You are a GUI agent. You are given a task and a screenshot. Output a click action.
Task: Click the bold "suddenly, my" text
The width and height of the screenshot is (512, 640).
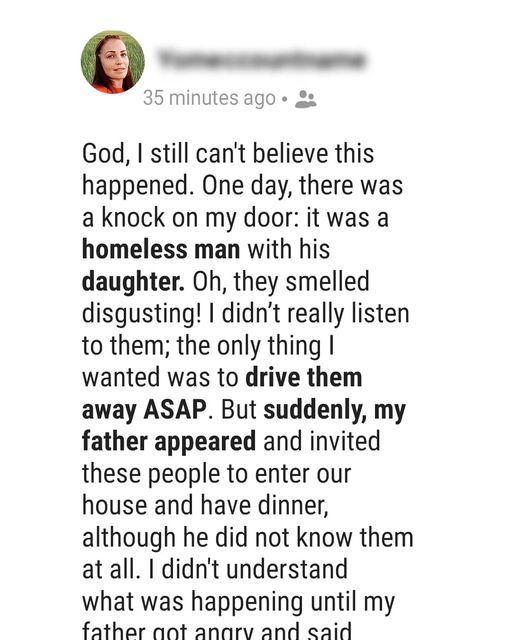point(334,410)
